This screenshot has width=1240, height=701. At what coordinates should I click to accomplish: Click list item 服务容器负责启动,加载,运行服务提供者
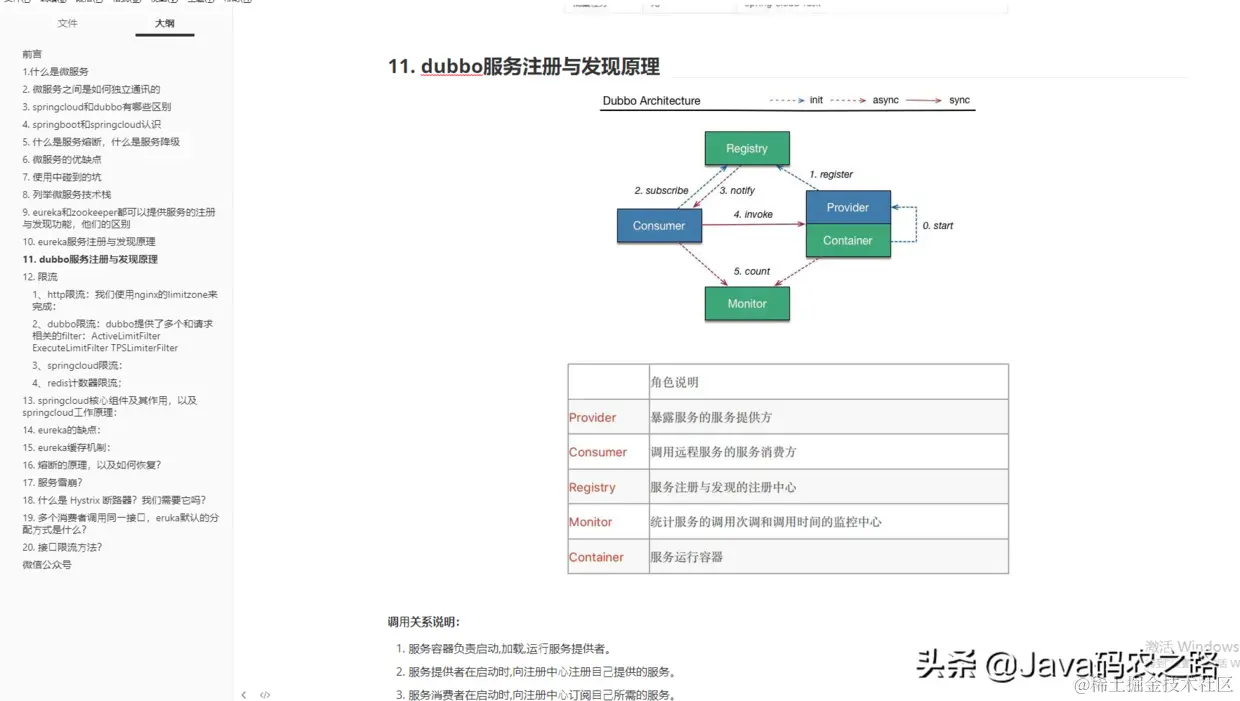[x=510, y=648]
